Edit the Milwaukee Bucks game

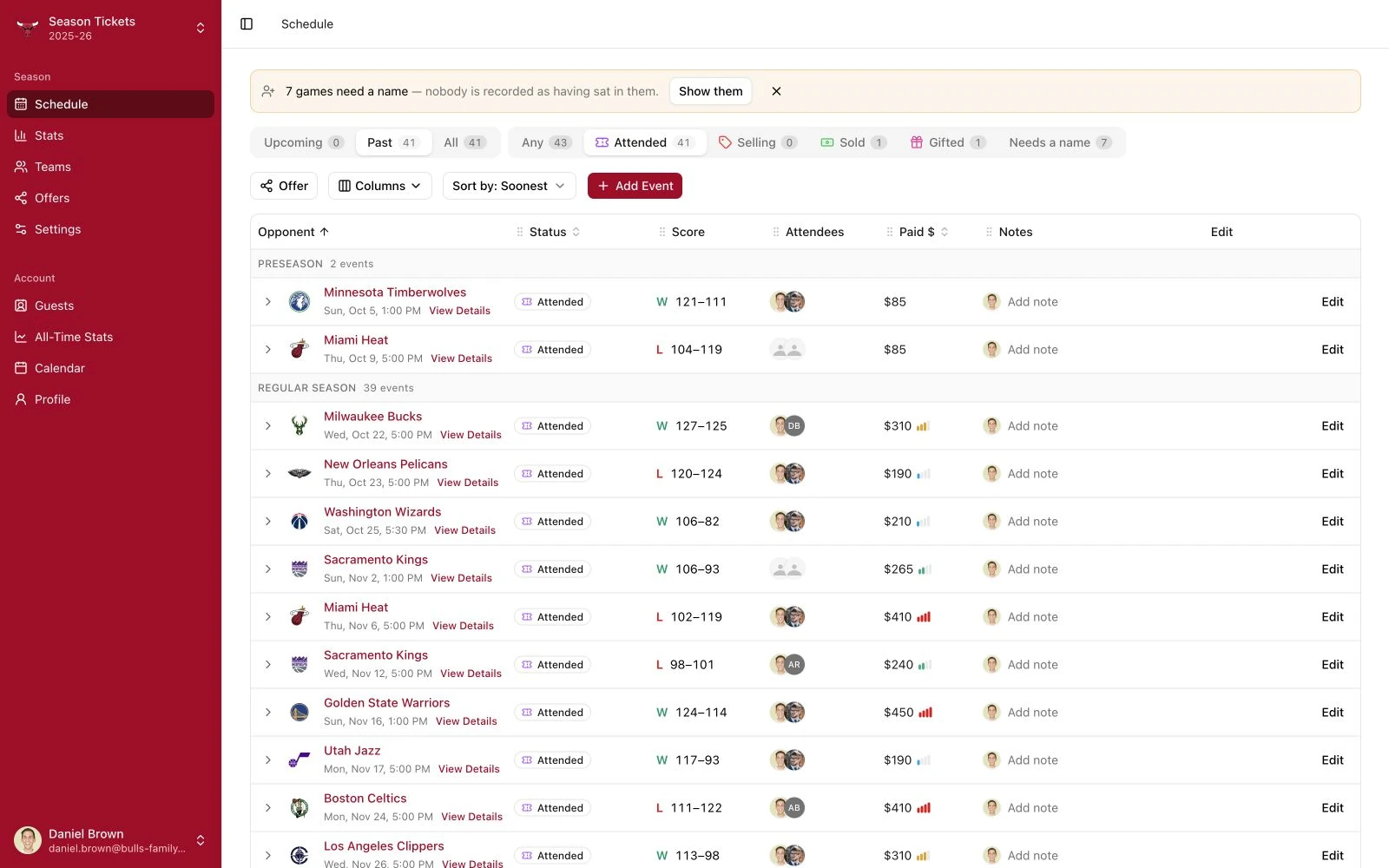coord(1333,426)
